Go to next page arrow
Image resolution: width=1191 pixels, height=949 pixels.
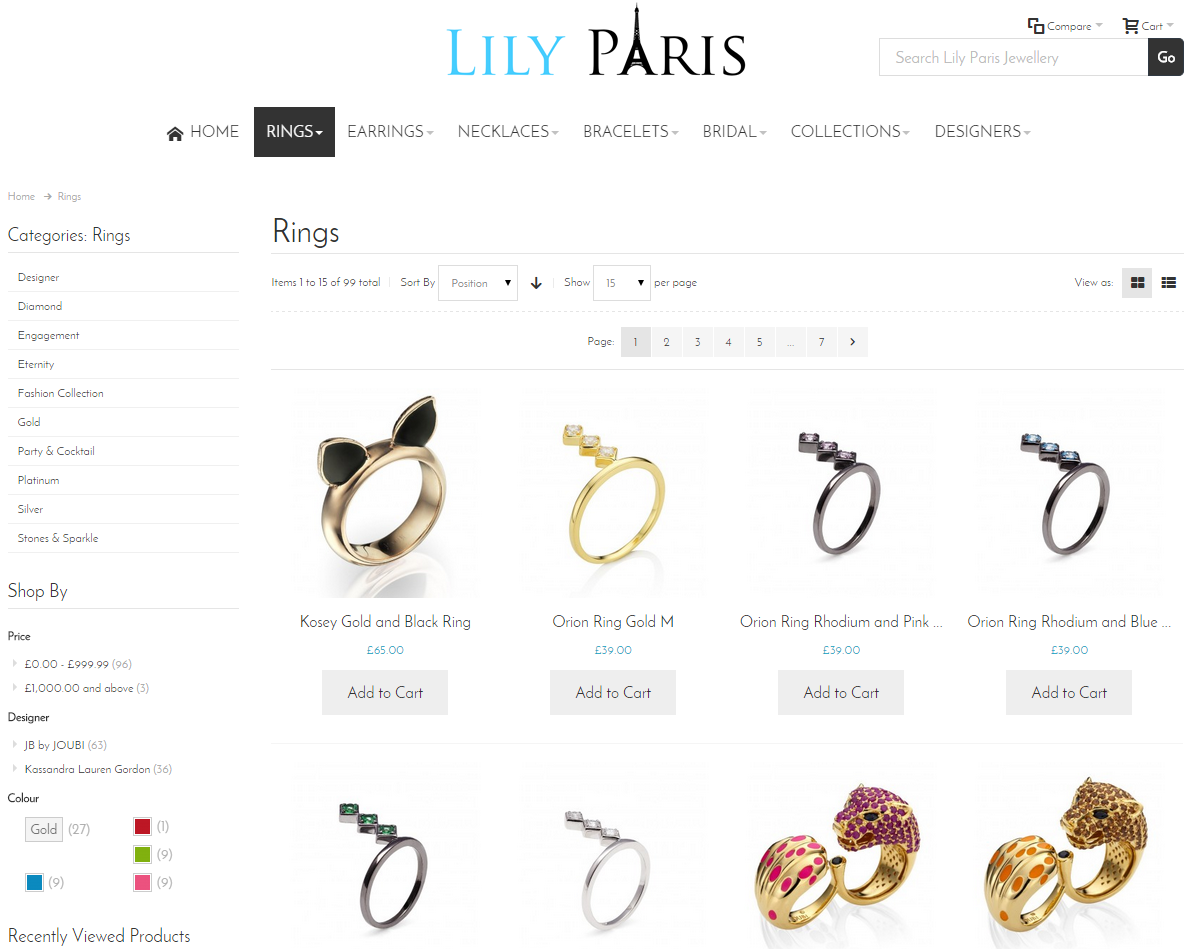pyautogui.click(x=852, y=342)
